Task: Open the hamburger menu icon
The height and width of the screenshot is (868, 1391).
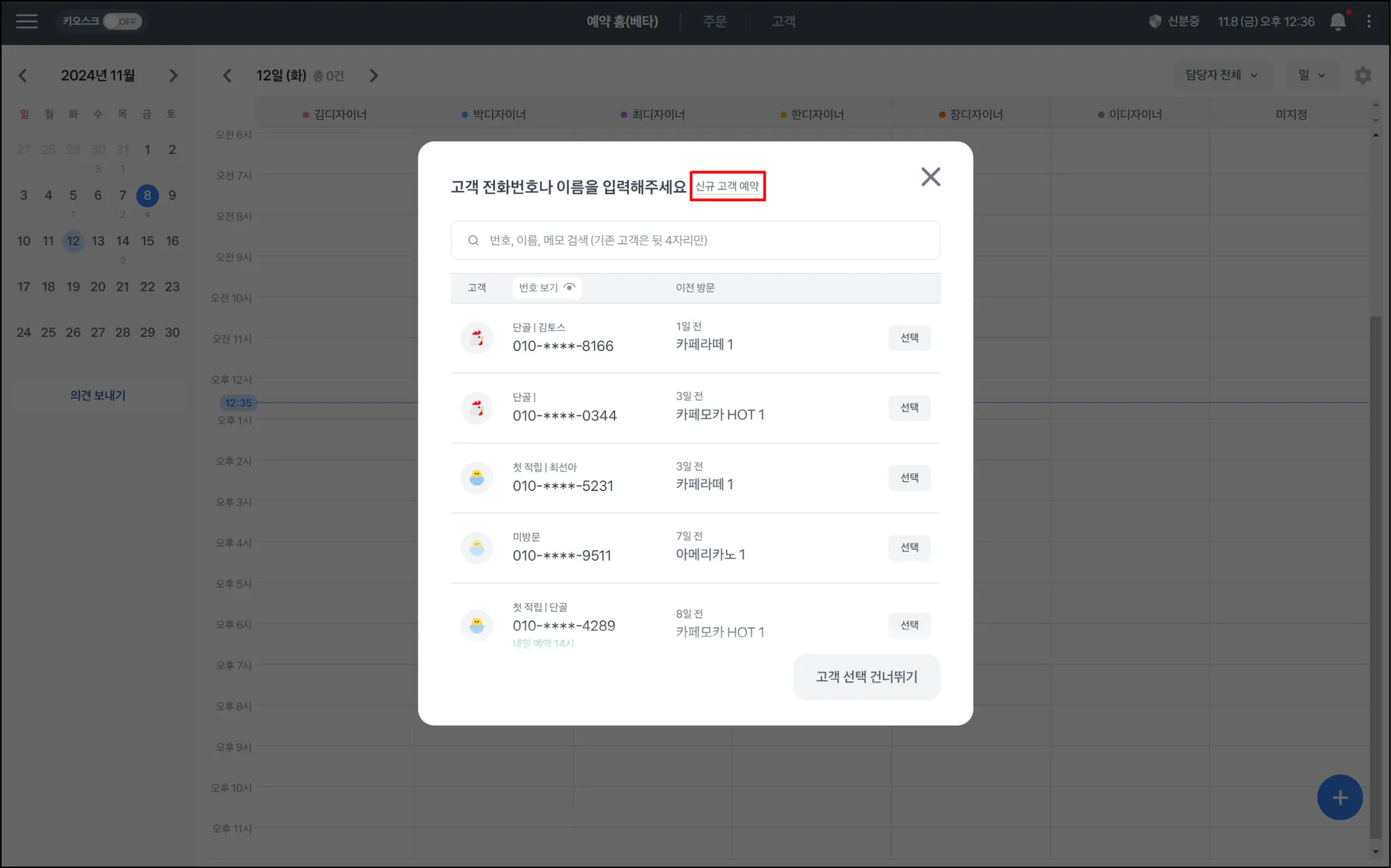Action: point(26,22)
